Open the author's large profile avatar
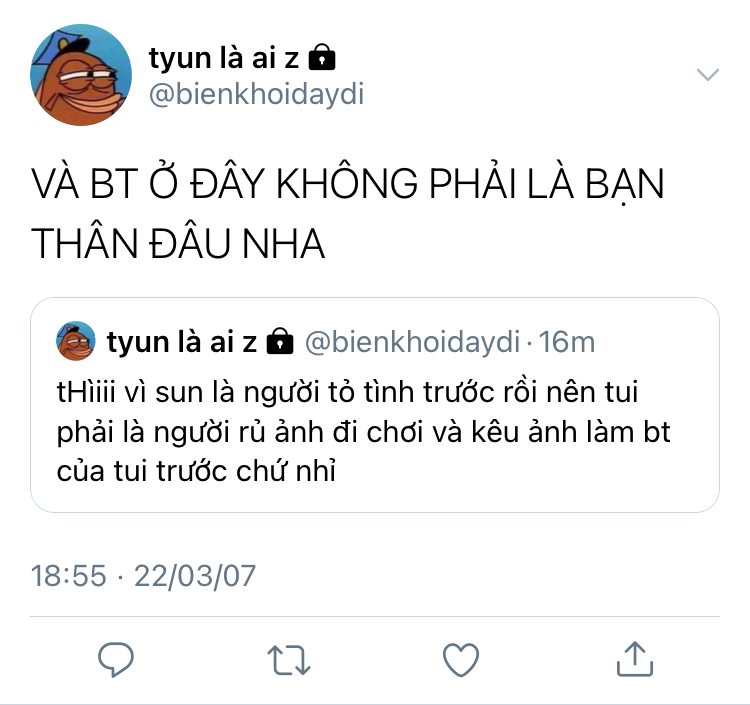Screen dimensions: 750x705 (81, 75)
